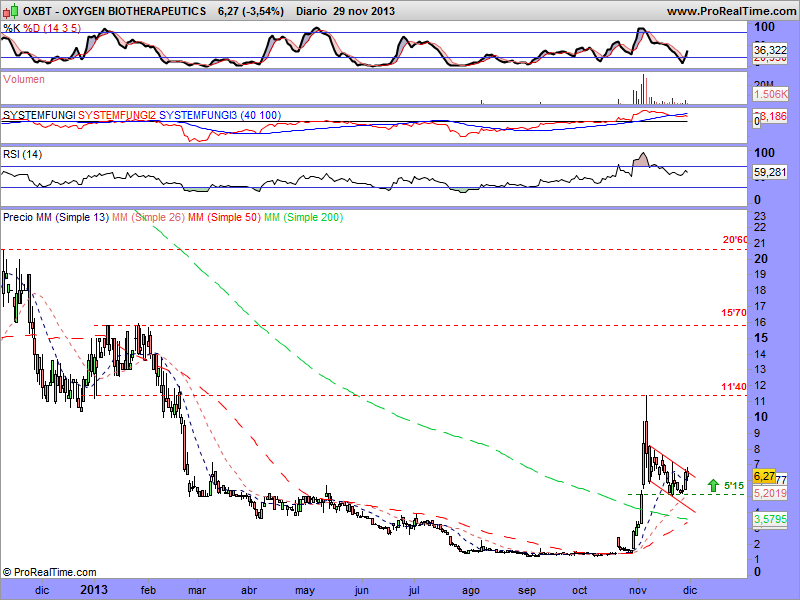
Task: Click the nov marker on the time axis
Action: pyautogui.click(x=638, y=590)
